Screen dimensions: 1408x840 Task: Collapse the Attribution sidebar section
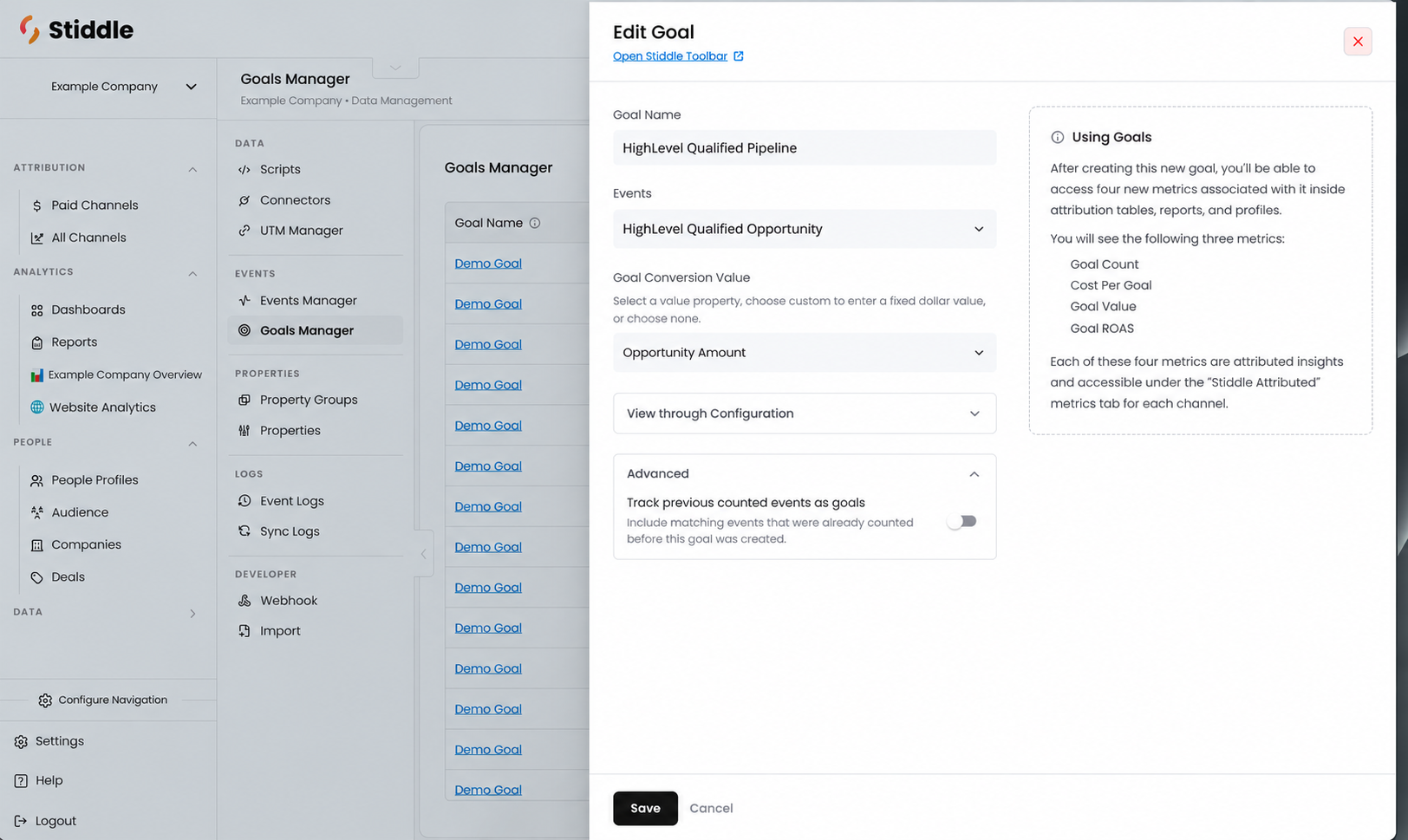click(x=192, y=169)
